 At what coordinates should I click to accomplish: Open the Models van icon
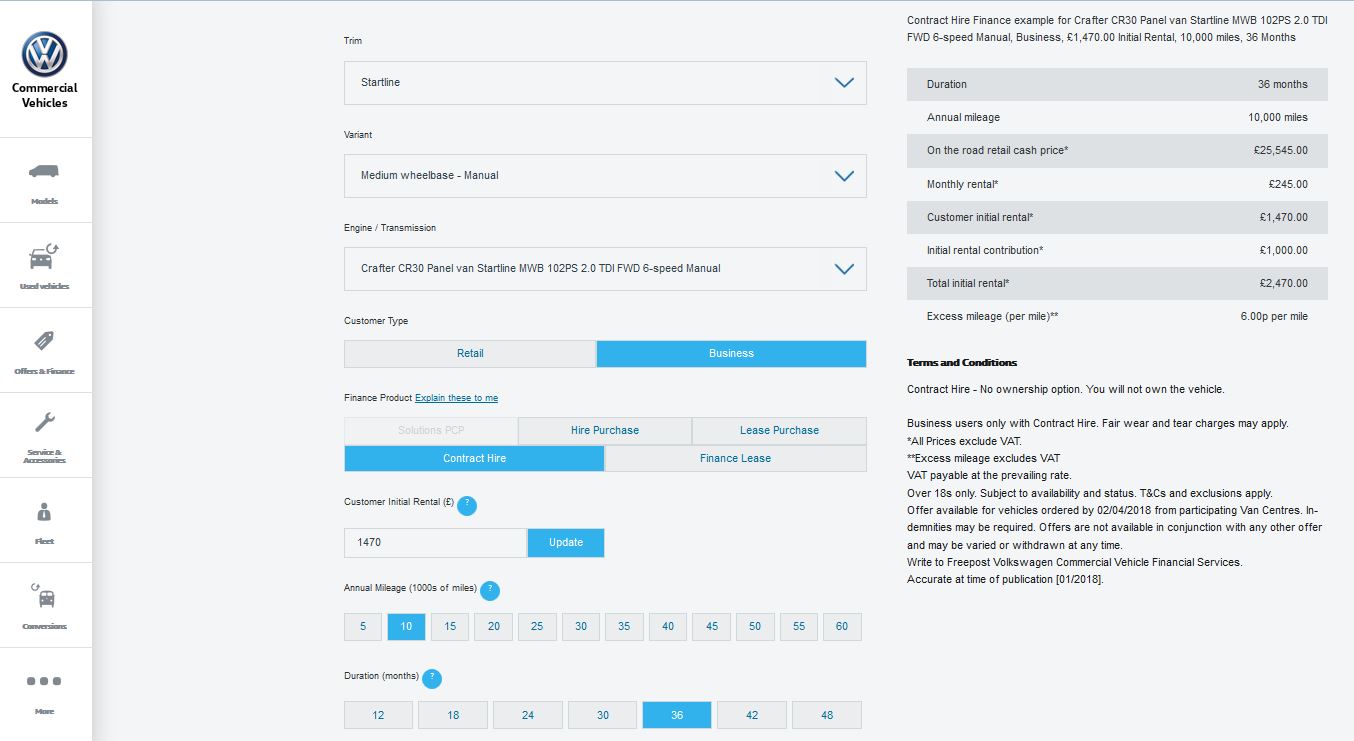(x=44, y=172)
